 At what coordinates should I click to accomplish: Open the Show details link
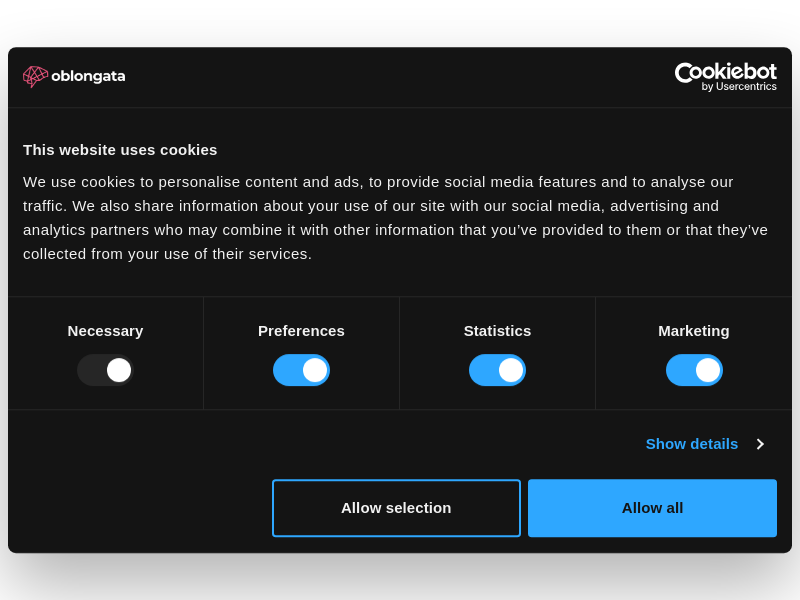pos(691,444)
